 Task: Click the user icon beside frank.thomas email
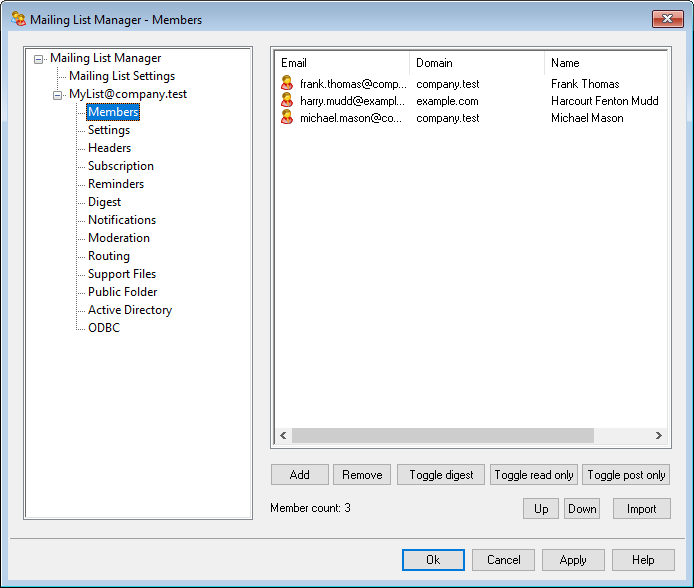pos(287,84)
